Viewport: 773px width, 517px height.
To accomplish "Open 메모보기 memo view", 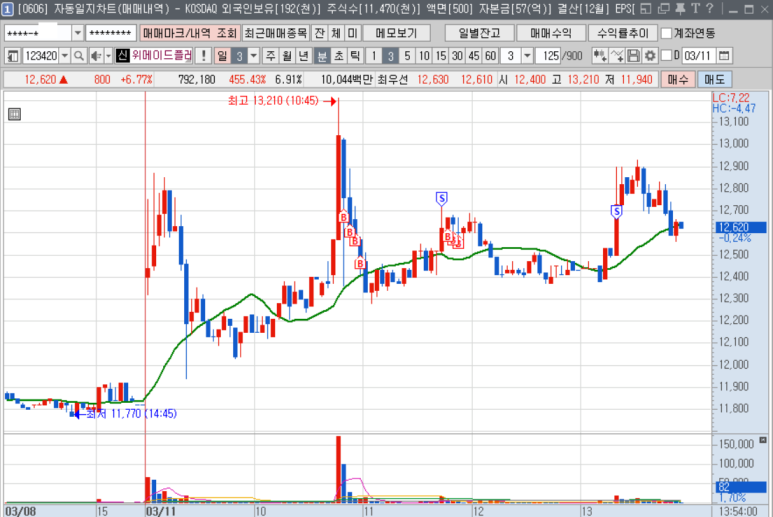I will point(396,33).
